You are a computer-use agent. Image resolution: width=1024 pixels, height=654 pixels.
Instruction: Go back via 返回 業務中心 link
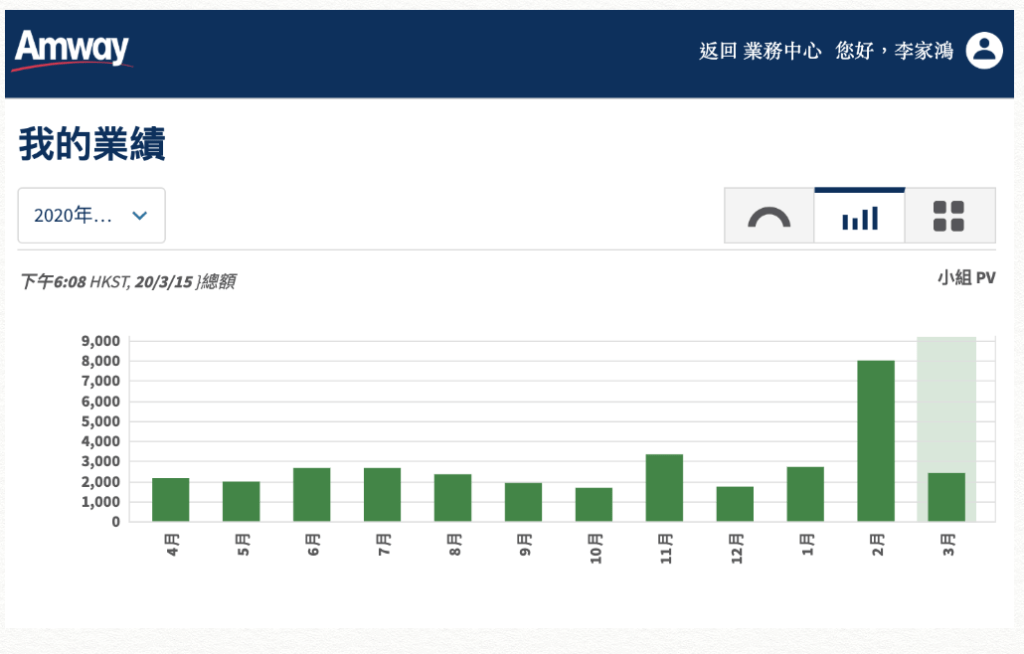[x=759, y=51]
